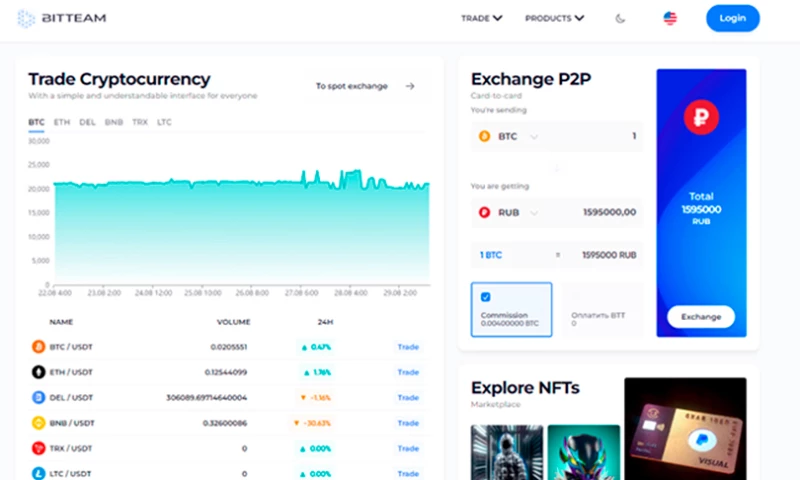Click Trade link for BTC / USDT
The image size is (800, 480).
coord(408,347)
